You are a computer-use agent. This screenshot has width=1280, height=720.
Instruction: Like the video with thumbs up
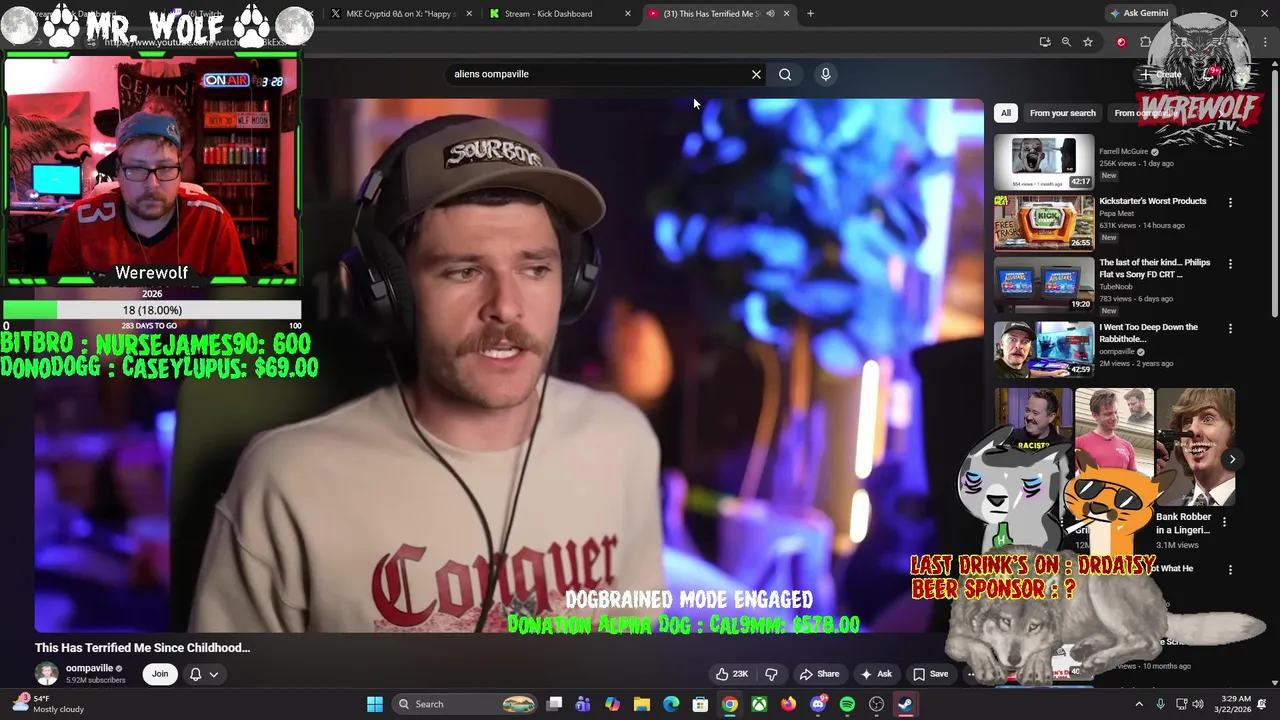coord(732,674)
